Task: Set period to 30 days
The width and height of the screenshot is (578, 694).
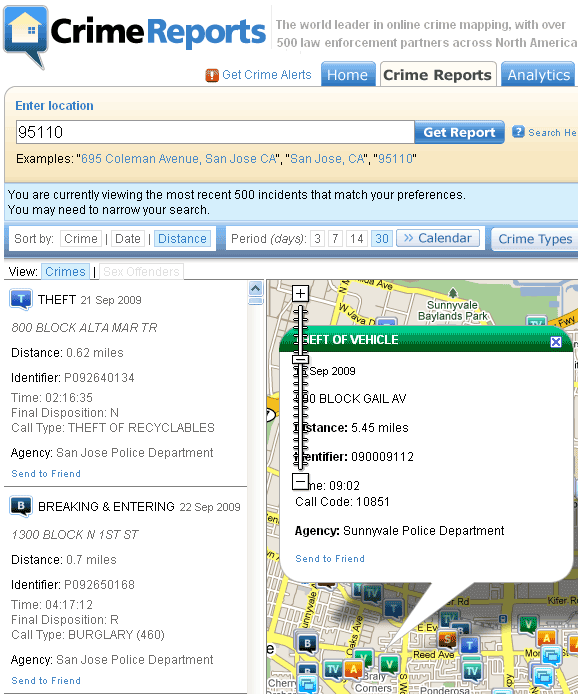Action: tap(381, 239)
